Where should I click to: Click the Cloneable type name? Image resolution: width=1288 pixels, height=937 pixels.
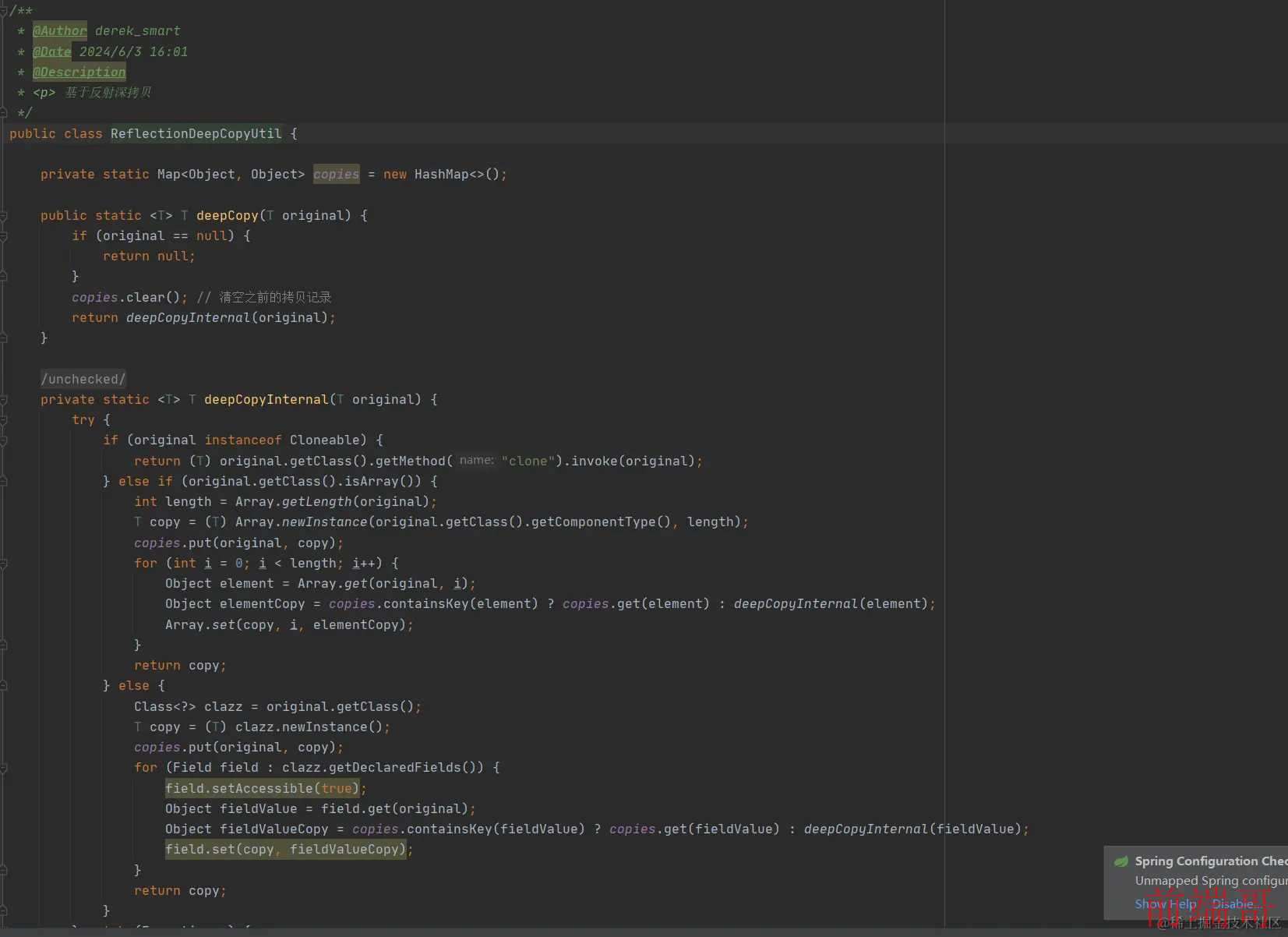tap(325, 440)
